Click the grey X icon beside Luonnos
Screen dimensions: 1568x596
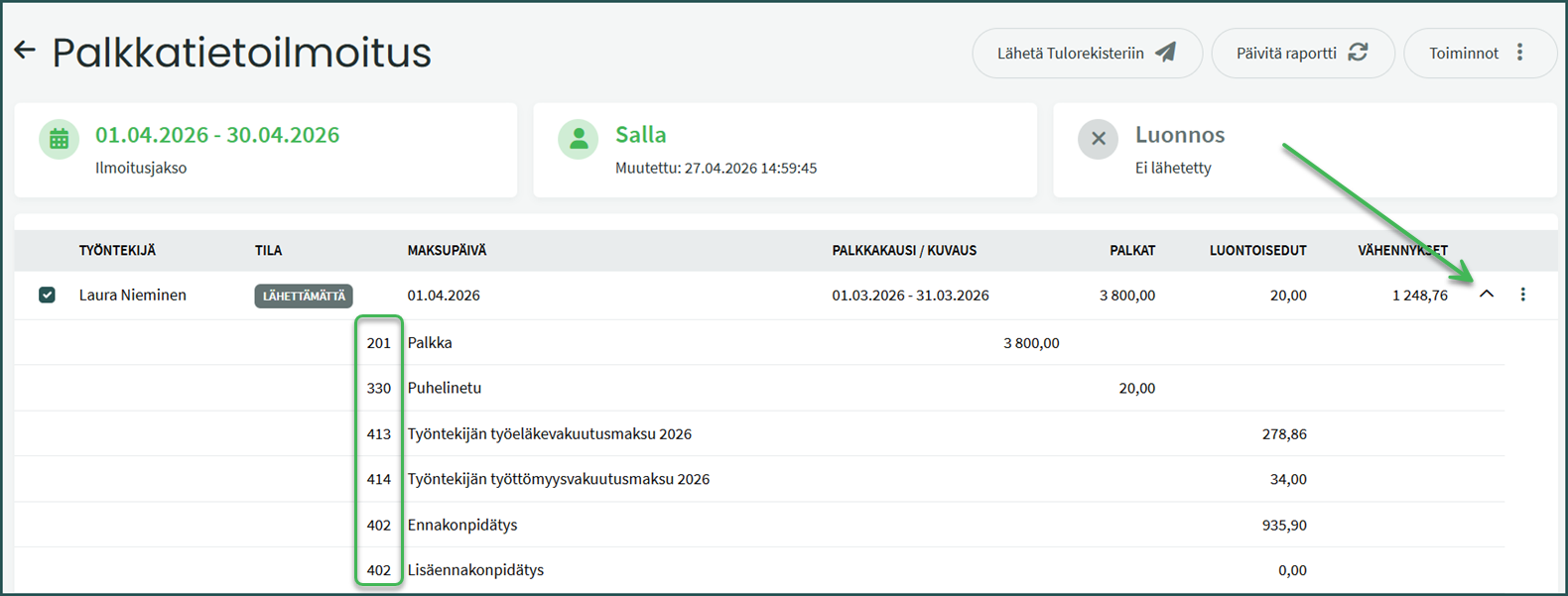pos(1098,140)
